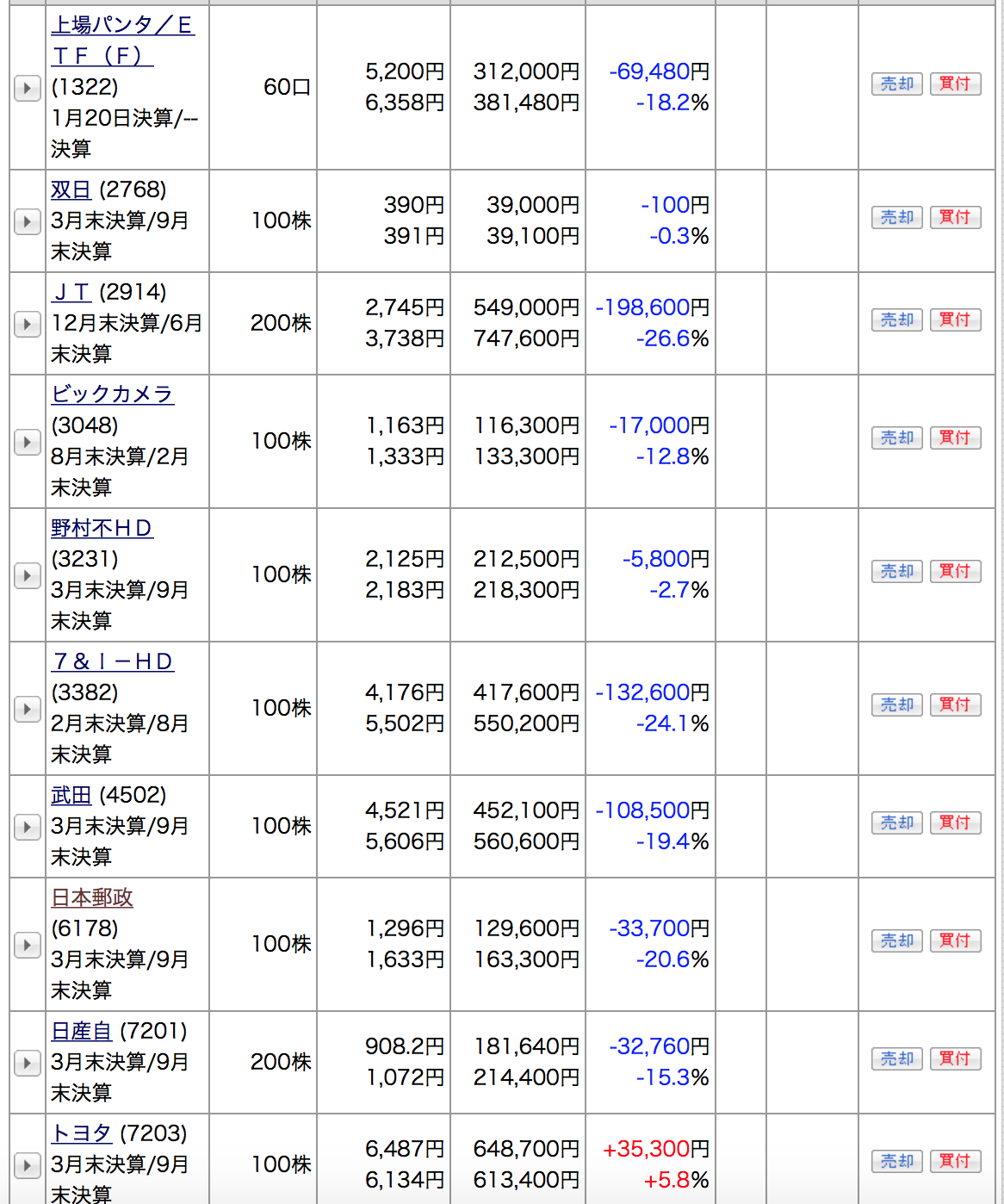Expand the 上場パンダ/ETF (1322) row arrow

click(x=28, y=88)
